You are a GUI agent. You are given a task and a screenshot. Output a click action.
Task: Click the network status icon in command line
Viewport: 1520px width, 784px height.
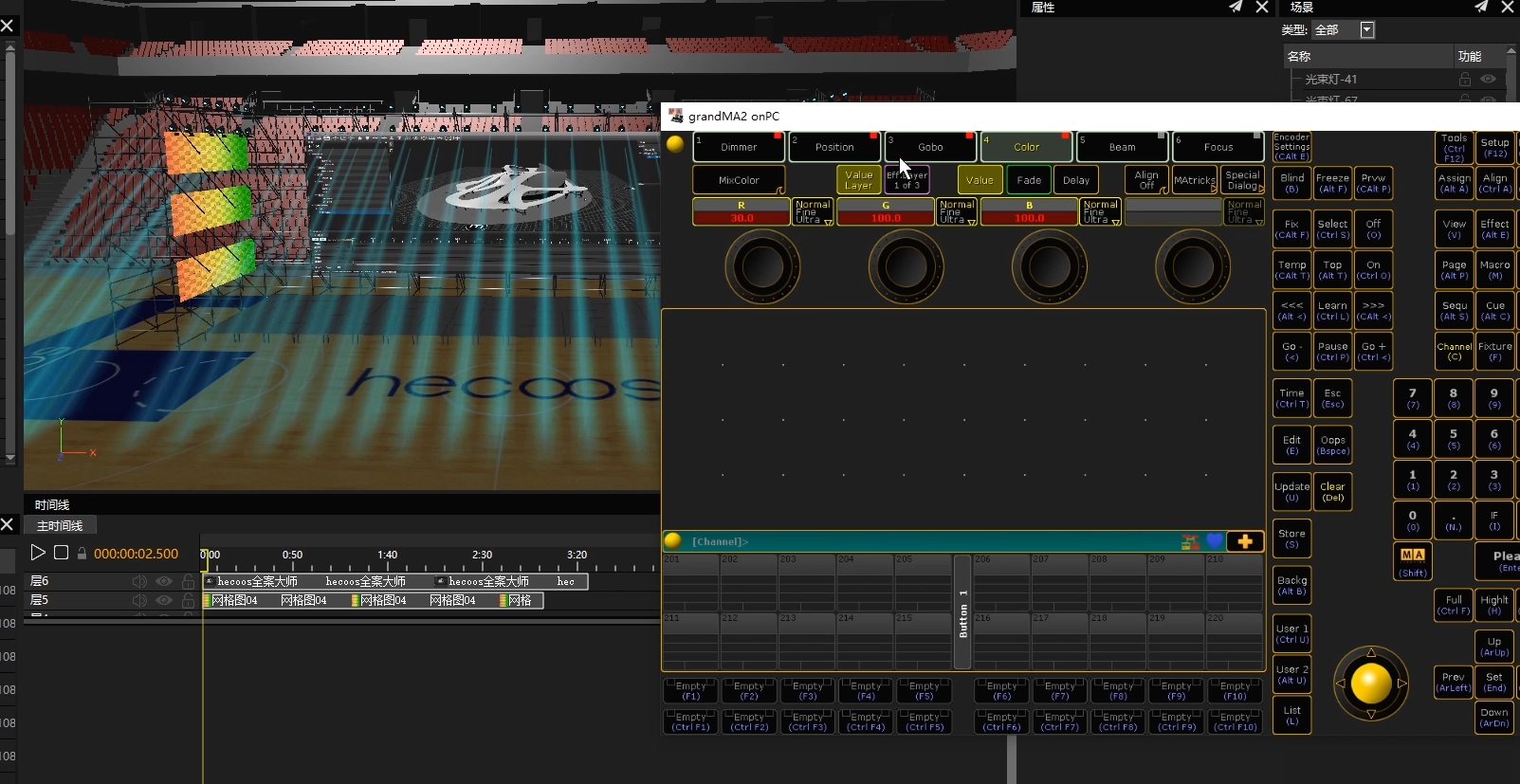[1190, 541]
